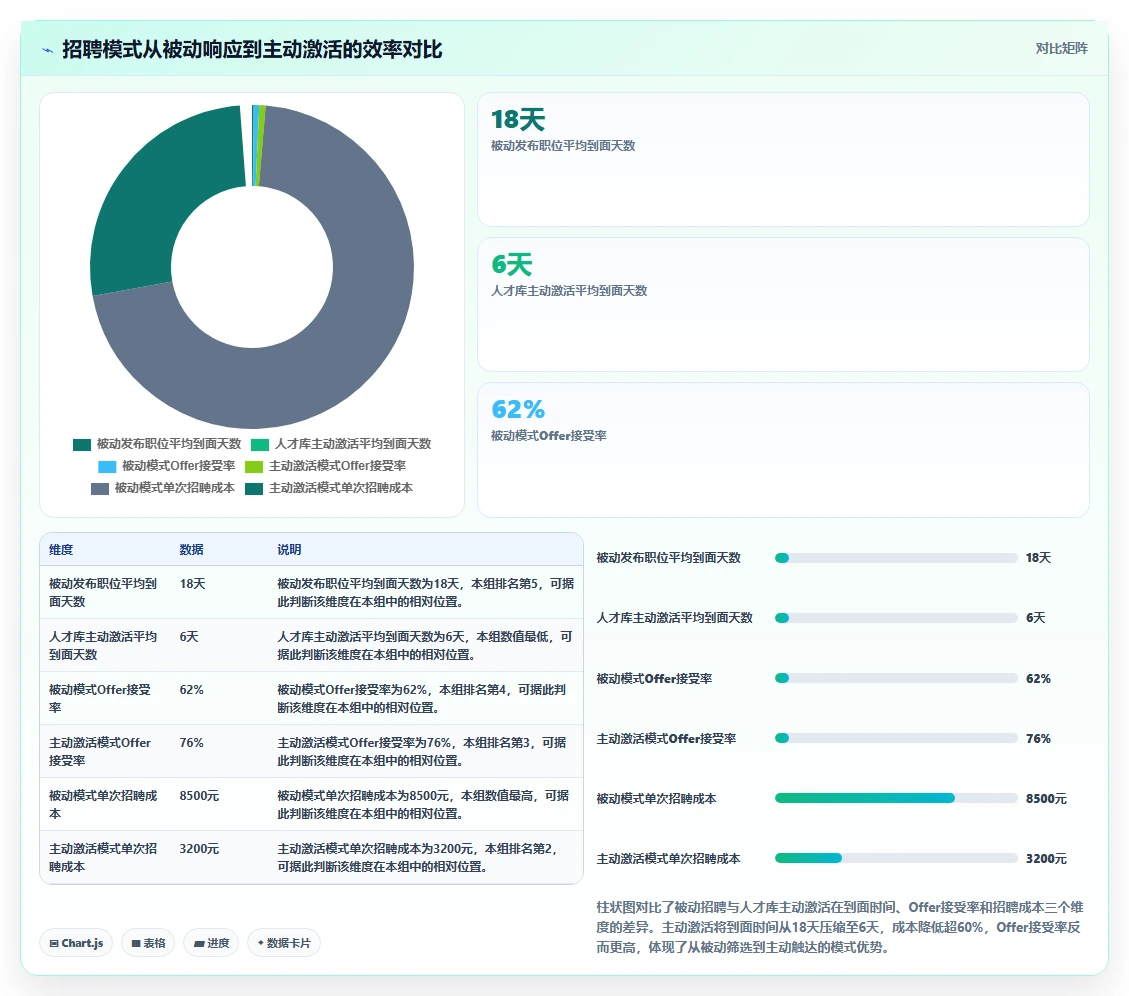Viewport: 1129px width, 996px height.
Task: Click the 6天 stat card value
Action: tap(511, 264)
